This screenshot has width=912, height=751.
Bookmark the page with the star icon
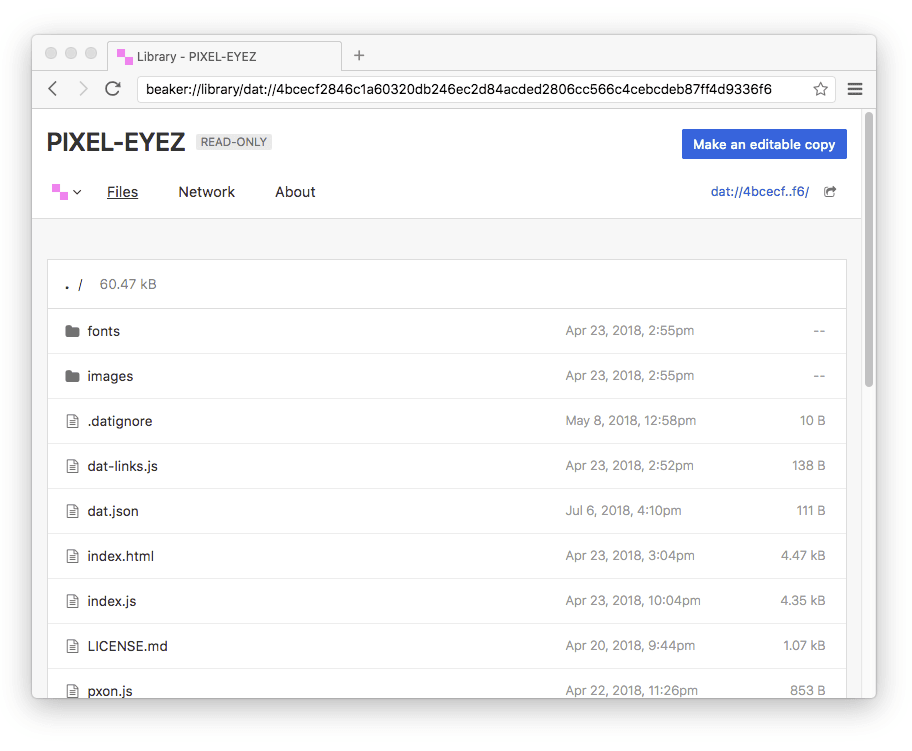[820, 89]
